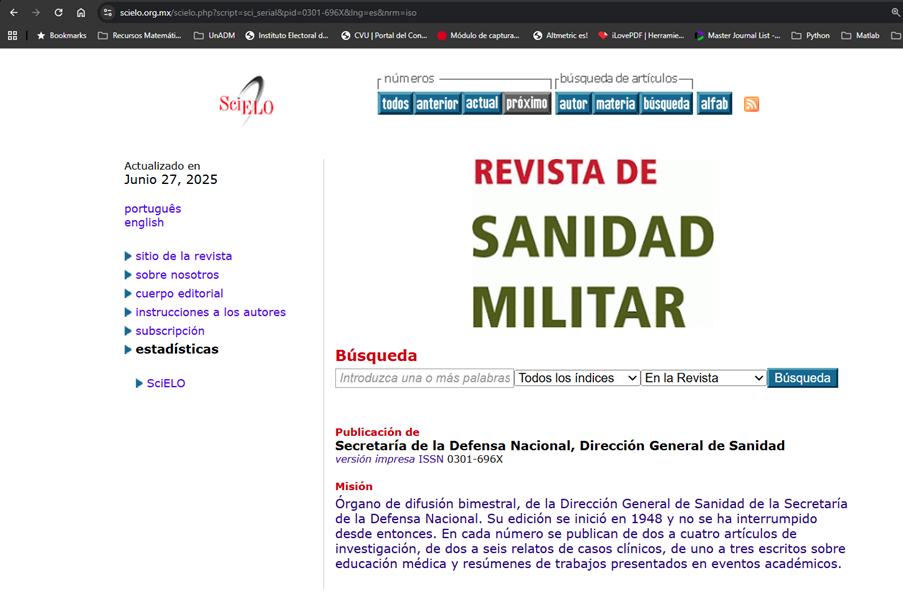This screenshot has width=903, height=598.
Task: Open the RSS feed icon
Action: click(751, 104)
